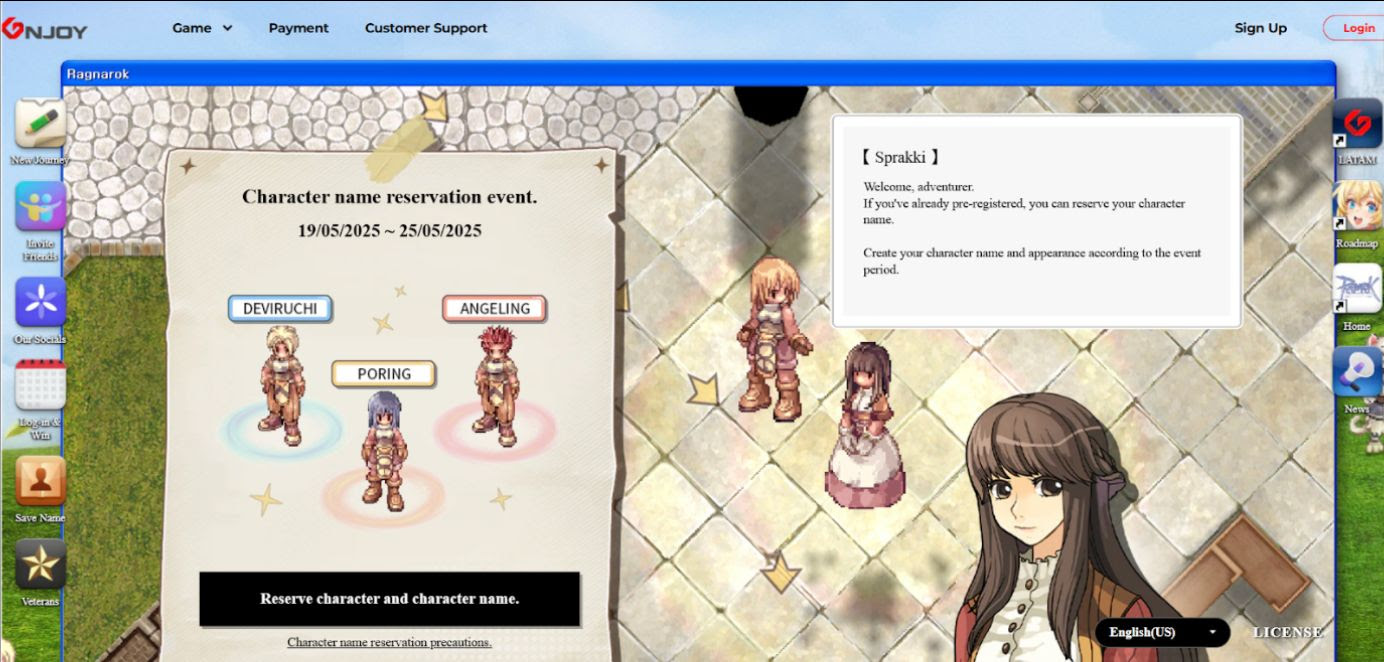Click the Roadmap character icon

tap(1357, 207)
